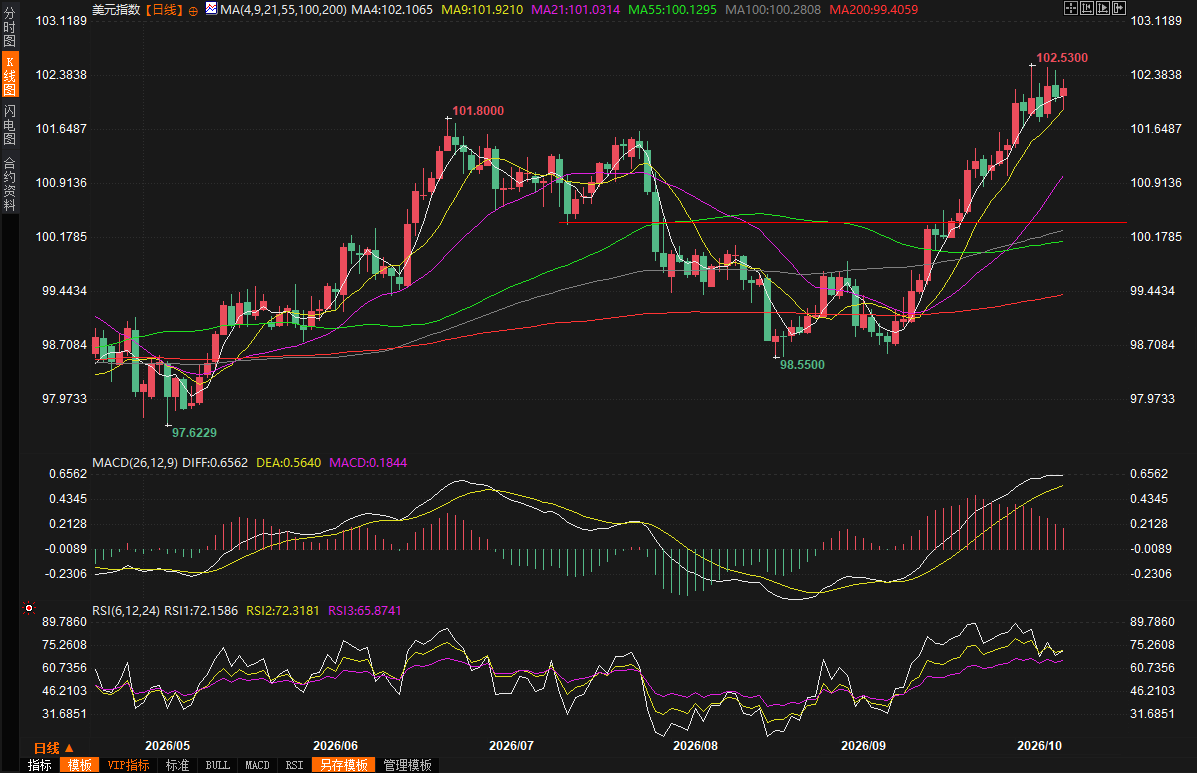The width and height of the screenshot is (1197, 773).
Task: Click the orange plus circle beside 日线 title
Action: point(193,11)
